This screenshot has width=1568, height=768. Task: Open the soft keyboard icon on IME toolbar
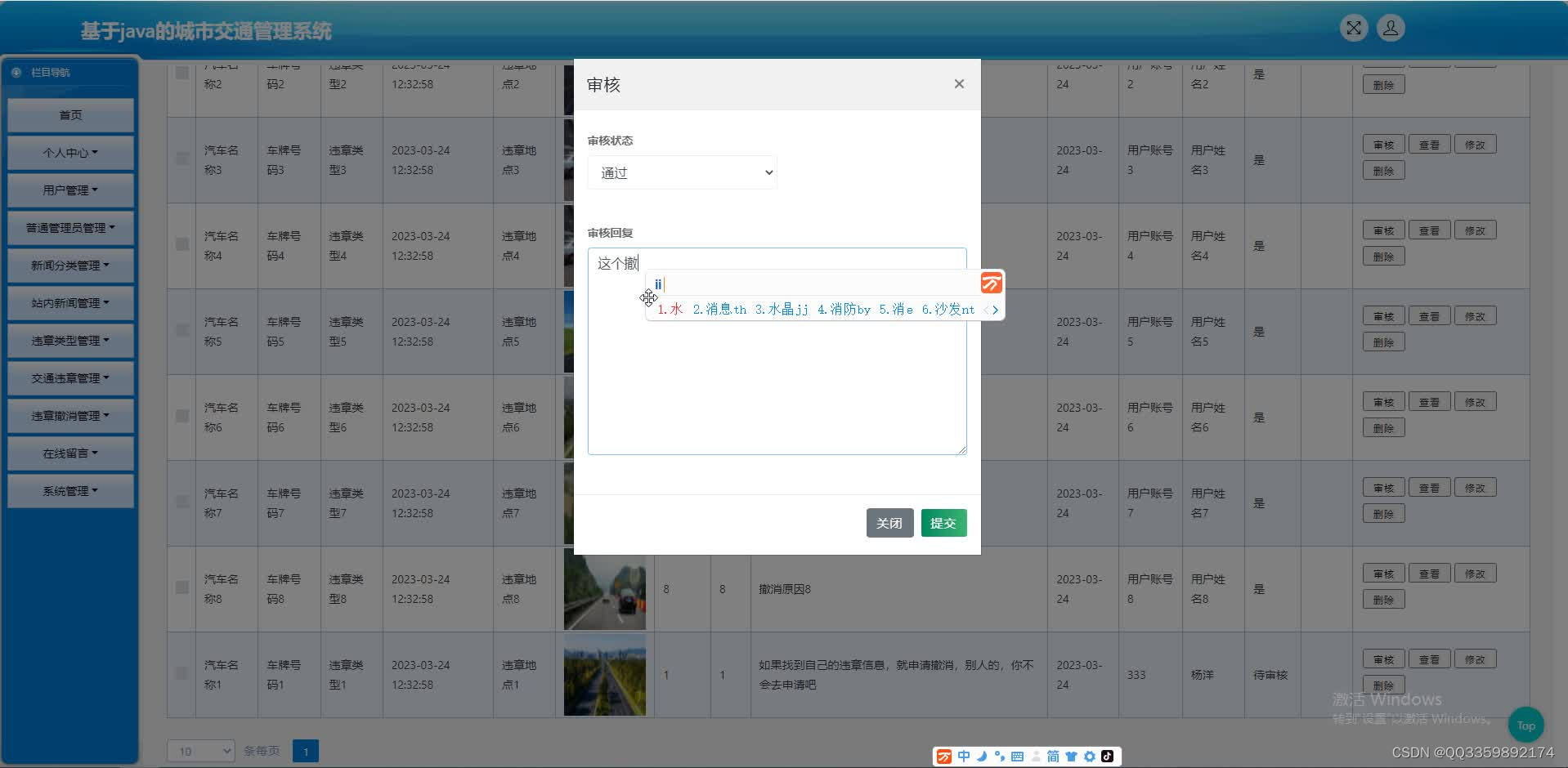tap(1017, 757)
